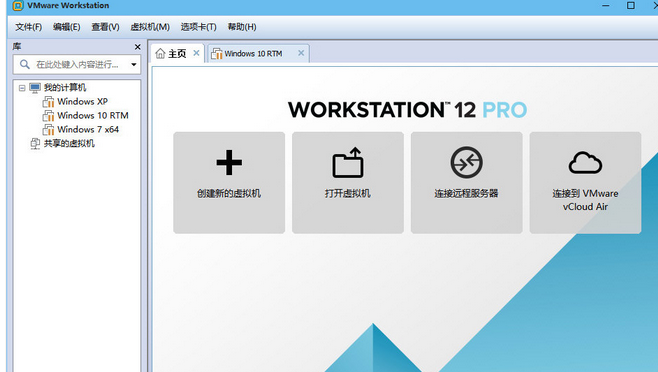The image size is (658, 372).
Task: Click the folder icon for 打开虚拟机
Action: 347,162
